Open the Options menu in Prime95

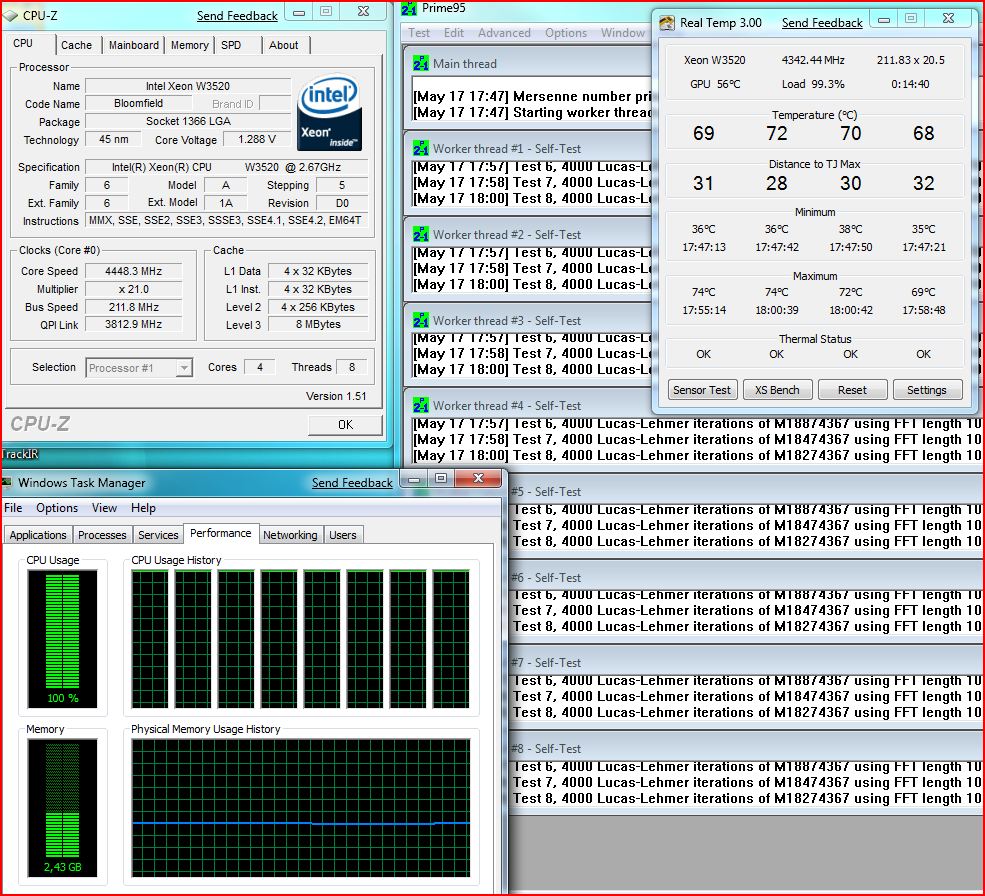tap(565, 33)
